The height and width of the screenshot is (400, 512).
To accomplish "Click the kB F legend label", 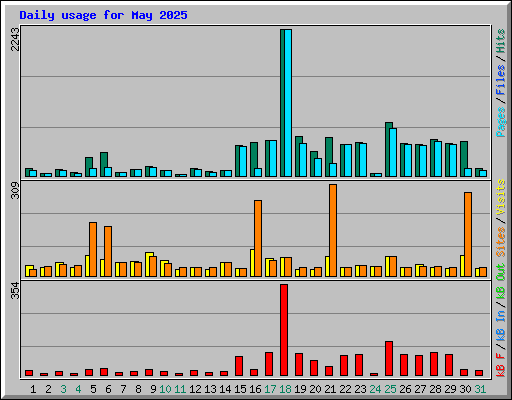I will click(501, 365).
